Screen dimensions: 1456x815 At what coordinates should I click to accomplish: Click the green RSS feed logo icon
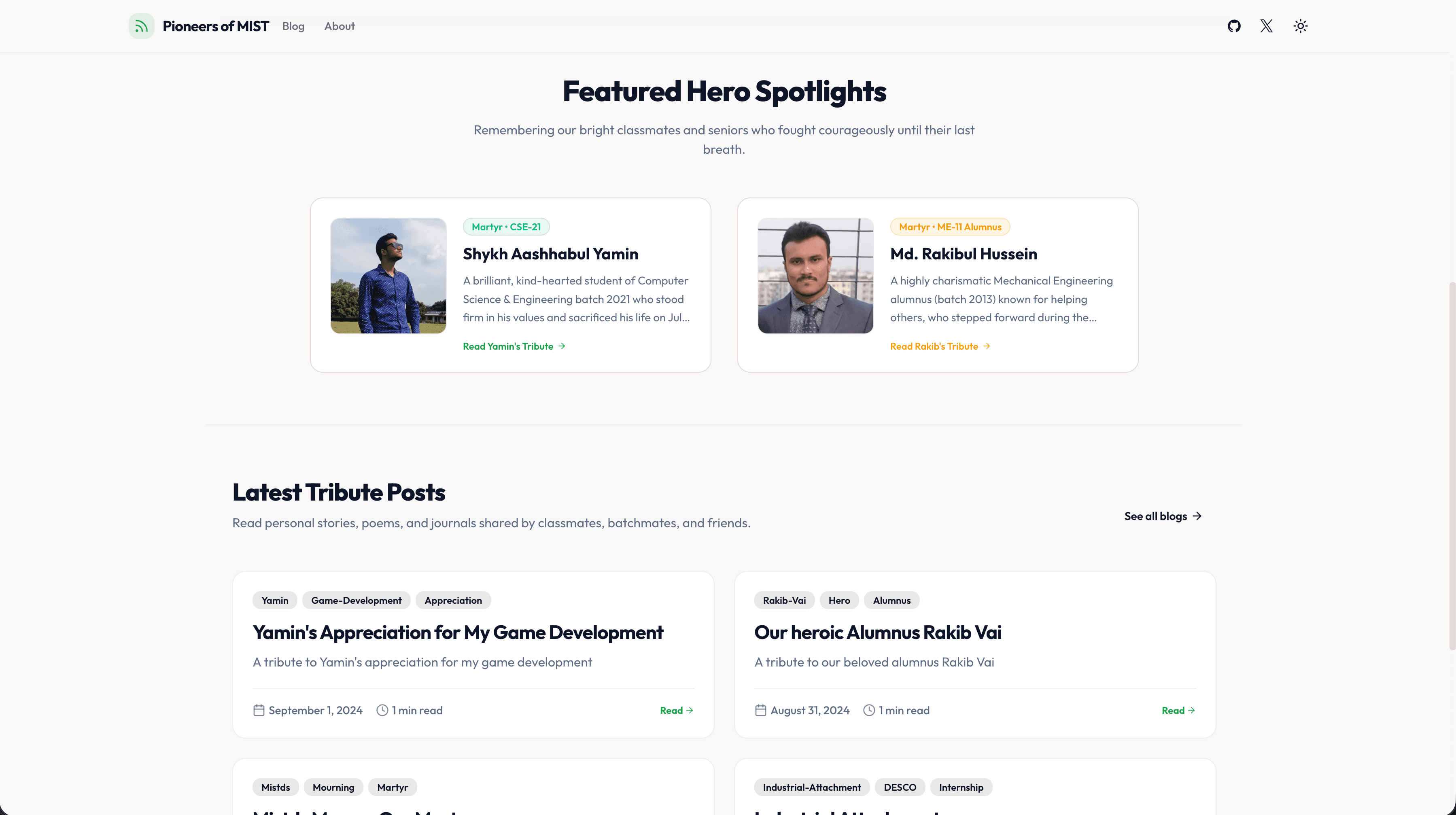pos(141,26)
